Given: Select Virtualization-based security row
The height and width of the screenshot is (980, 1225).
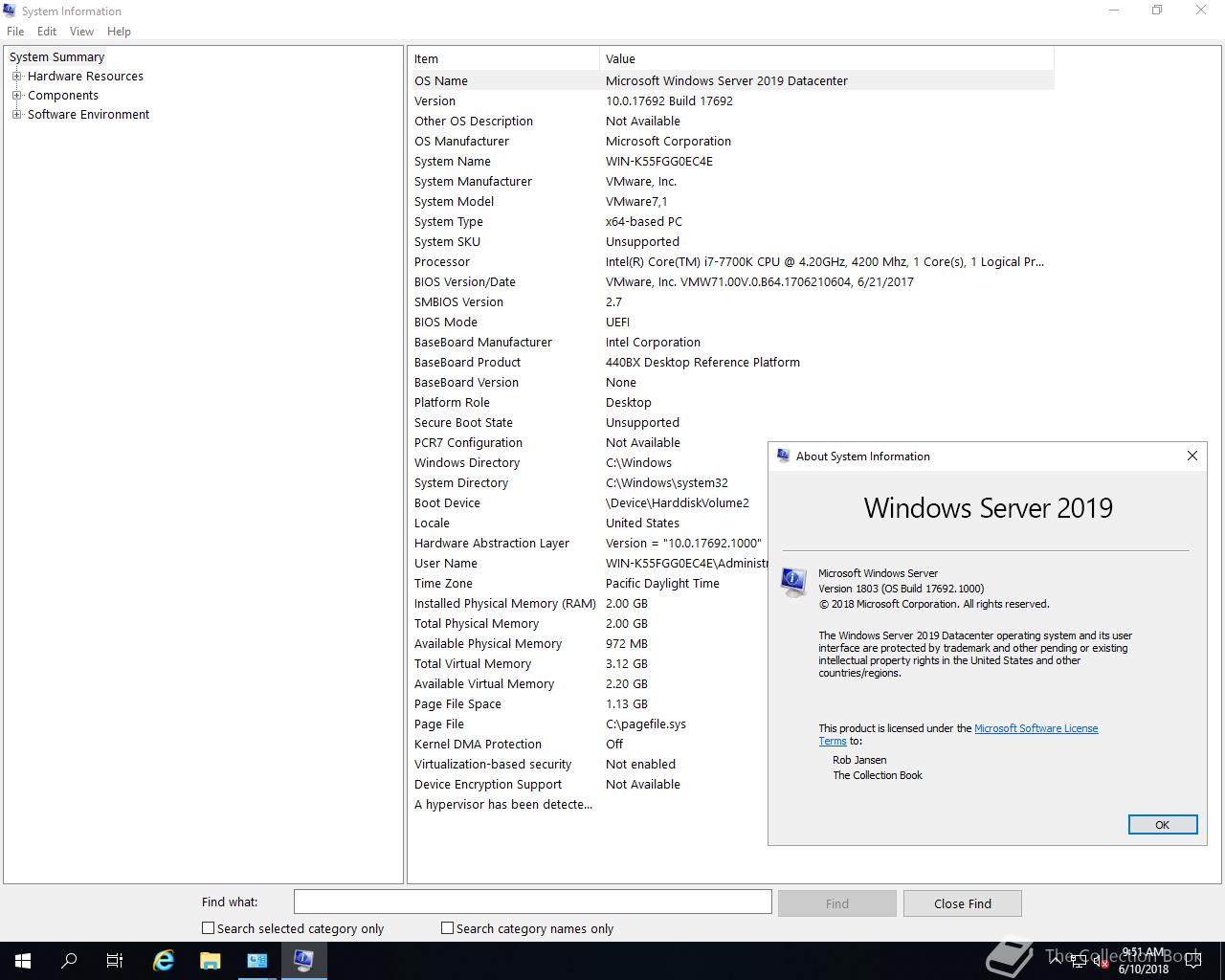Looking at the screenshot, I should 590,764.
